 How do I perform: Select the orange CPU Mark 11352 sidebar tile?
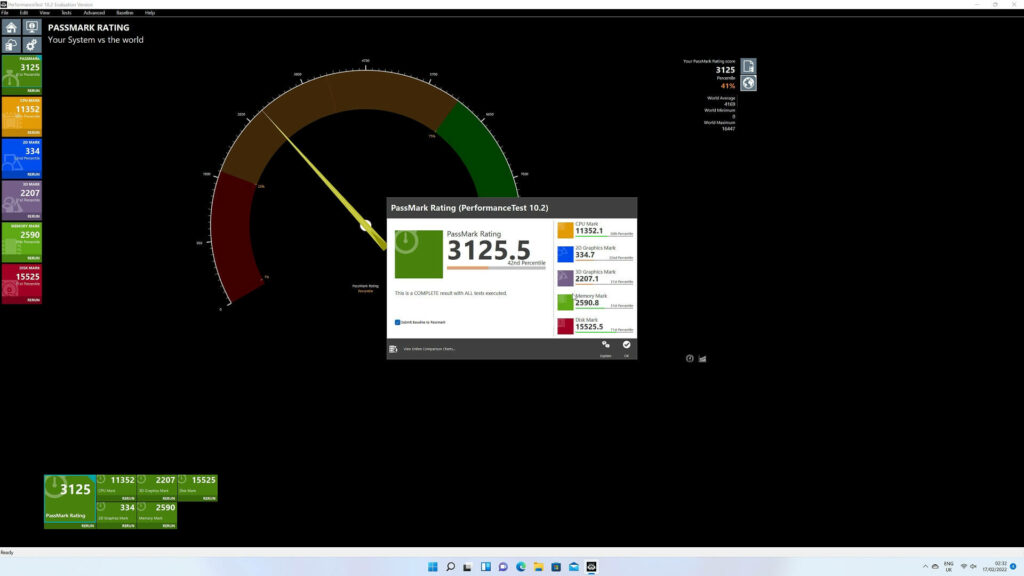[x=22, y=116]
